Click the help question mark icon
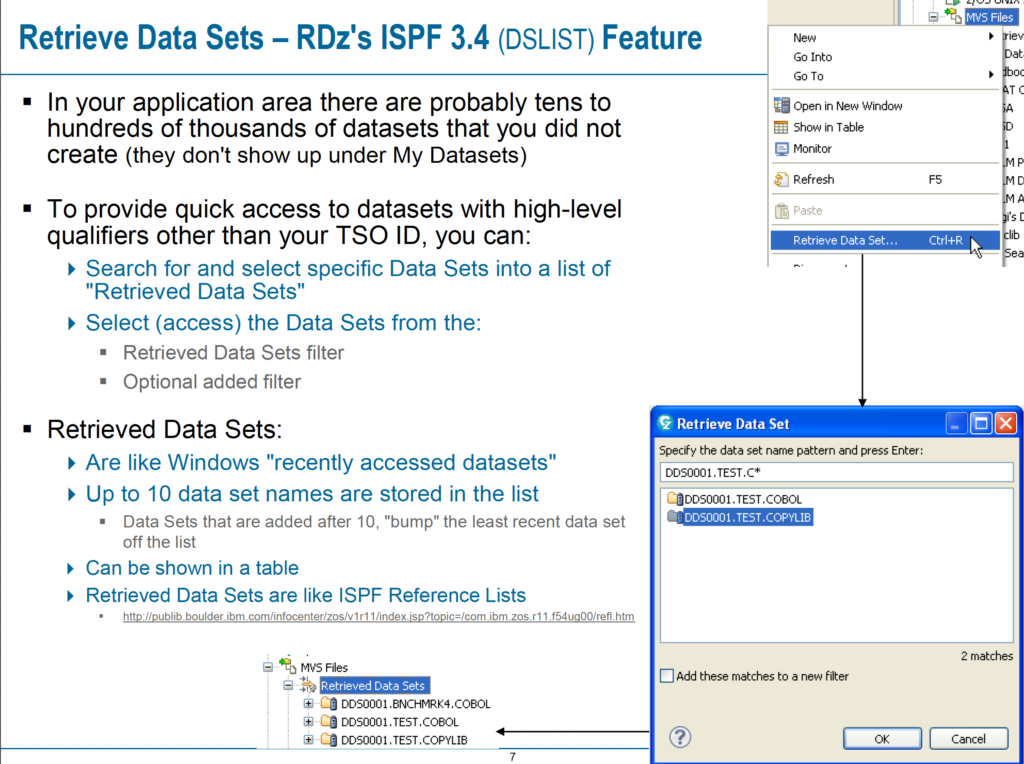 click(x=680, y=738)
